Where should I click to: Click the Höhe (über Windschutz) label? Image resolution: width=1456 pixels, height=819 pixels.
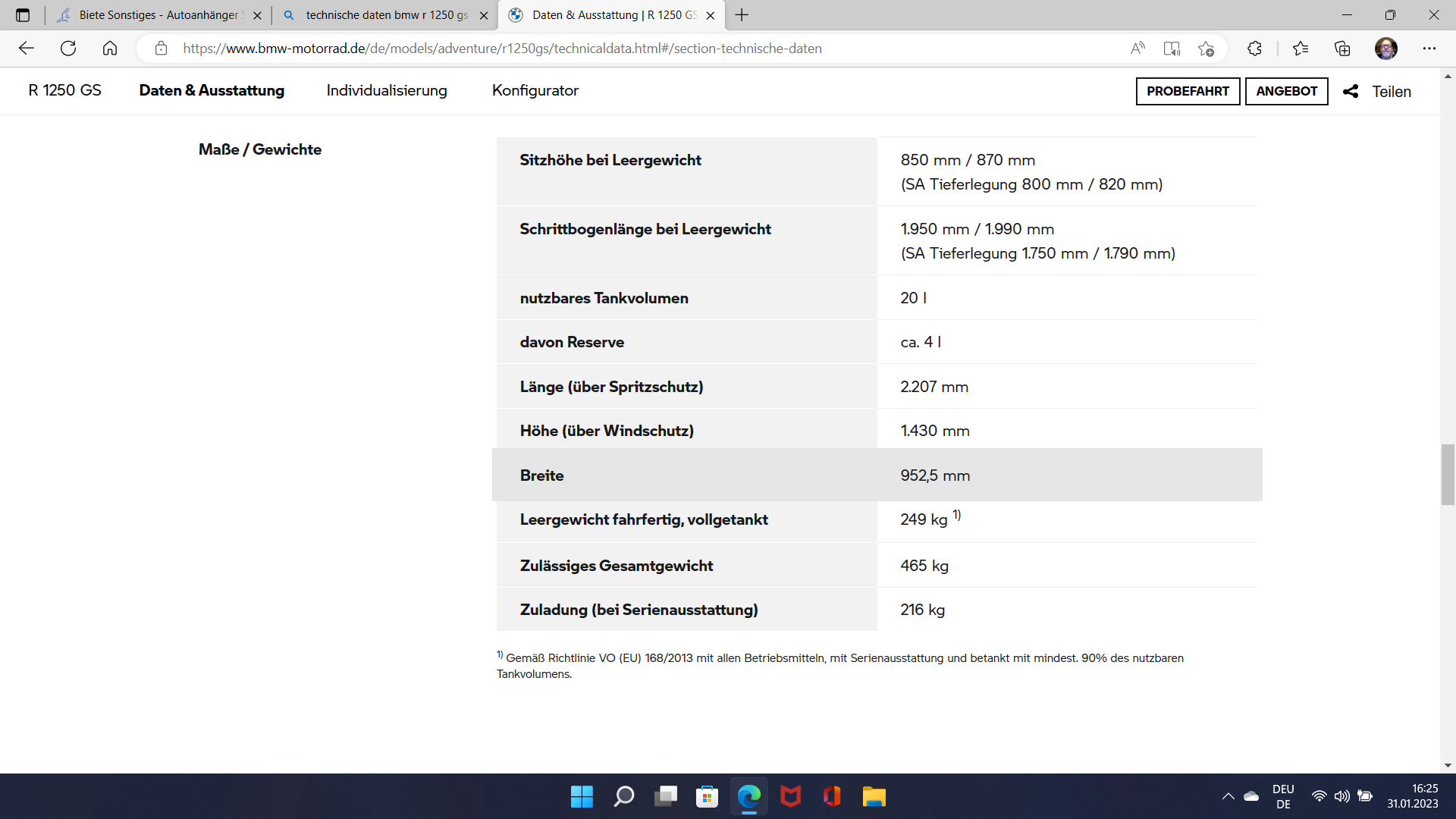[x=607, y=431]
